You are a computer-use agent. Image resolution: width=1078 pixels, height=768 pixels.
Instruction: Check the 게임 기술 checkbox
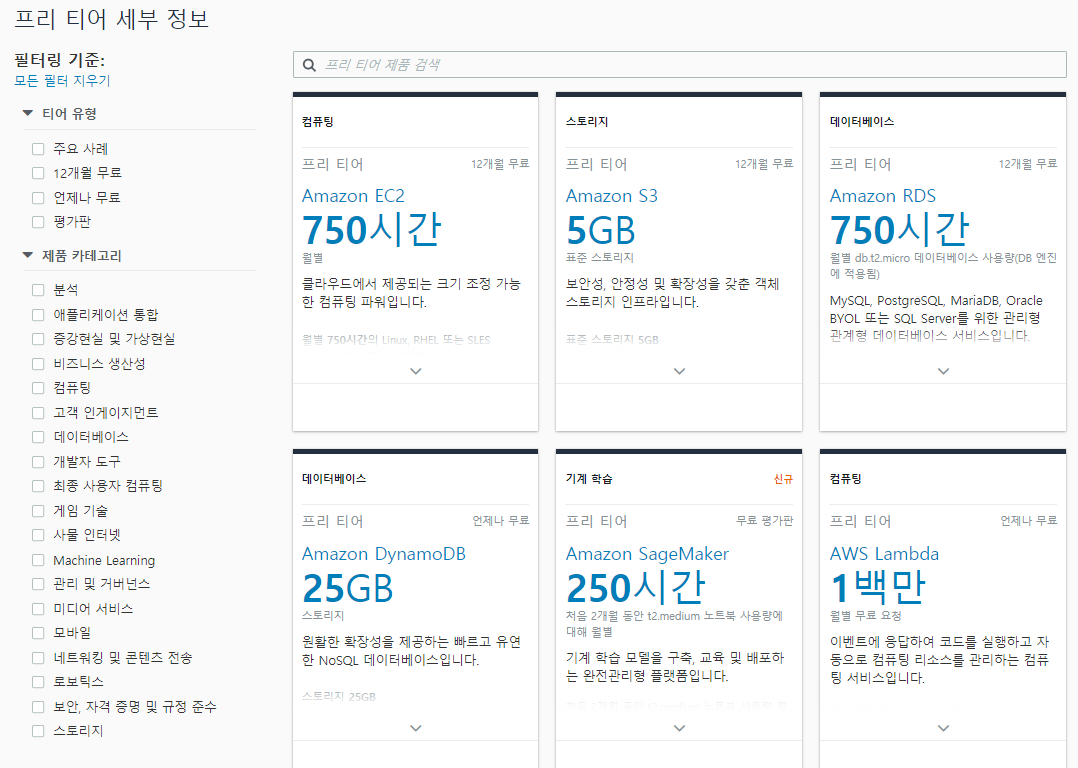[38, 510]
